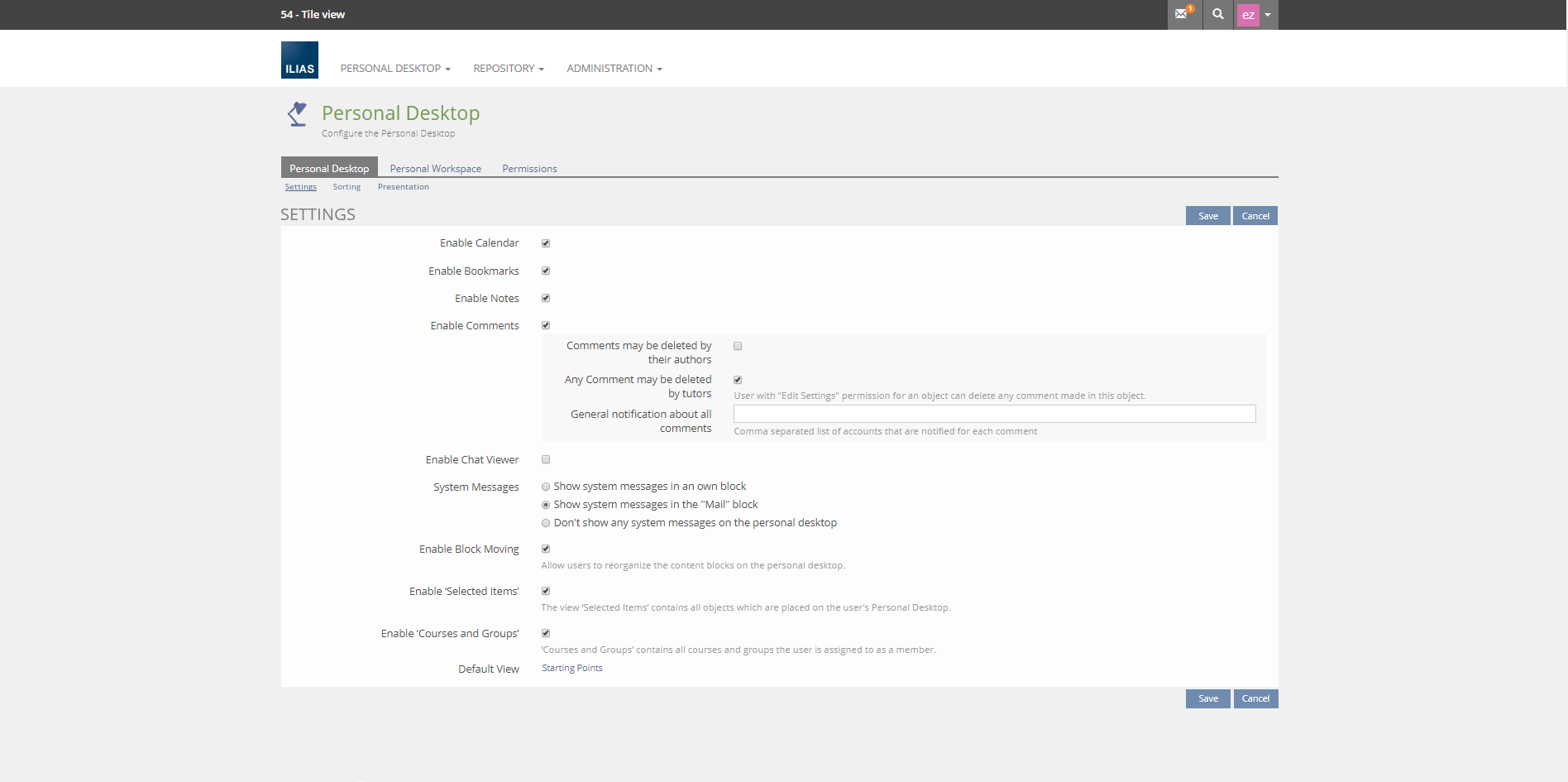Focus the General notification accounts field
1568x782 pixels.
point(994,414)
